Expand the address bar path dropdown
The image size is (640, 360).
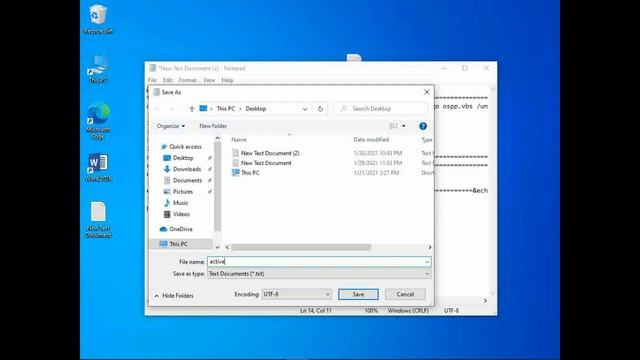305,109
